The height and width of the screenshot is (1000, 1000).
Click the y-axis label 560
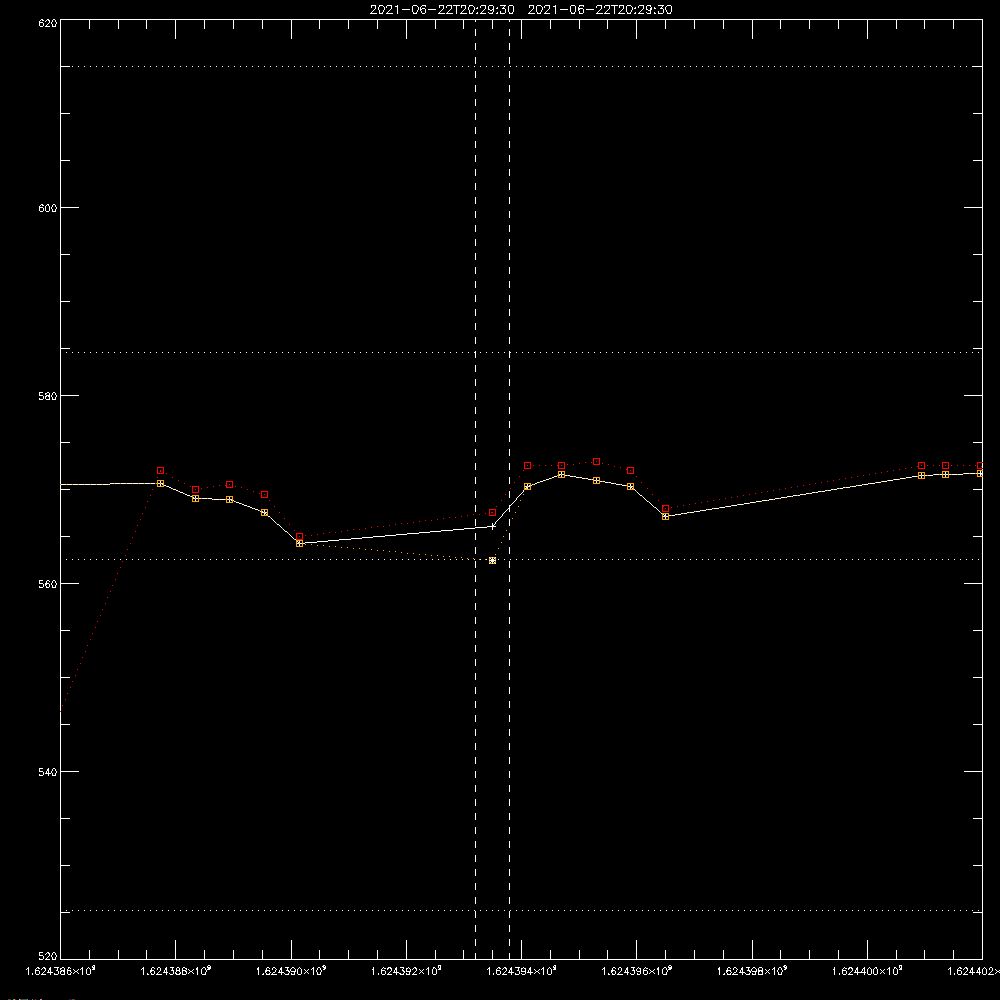[x=48, y=584]
